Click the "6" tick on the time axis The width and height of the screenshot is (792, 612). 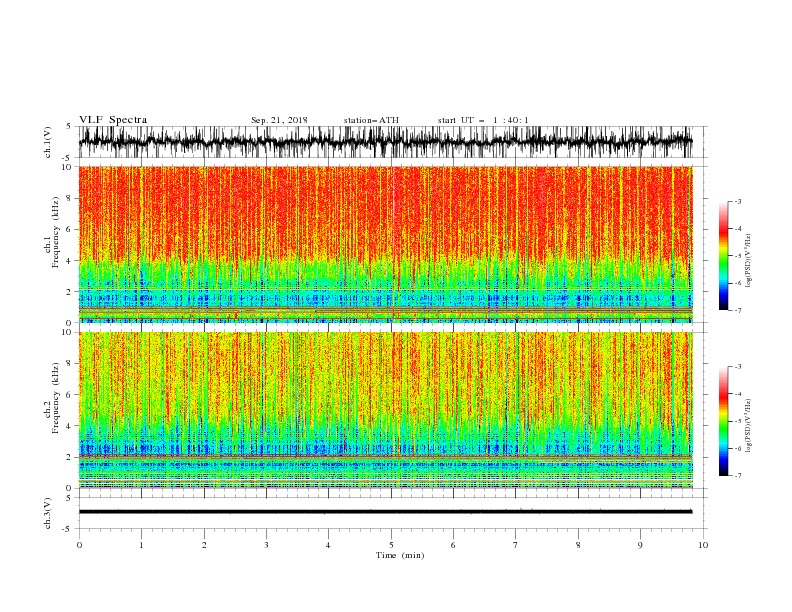(x=453, y=545)
